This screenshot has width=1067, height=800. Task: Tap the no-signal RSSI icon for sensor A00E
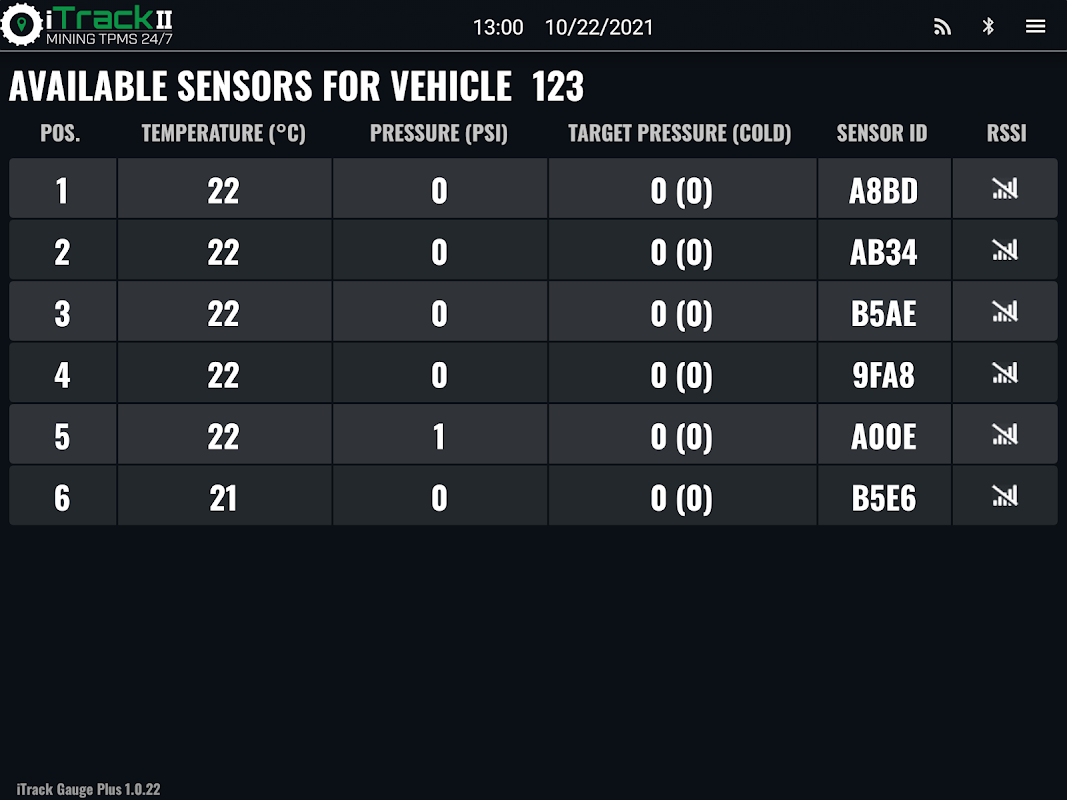(1004, 435)
